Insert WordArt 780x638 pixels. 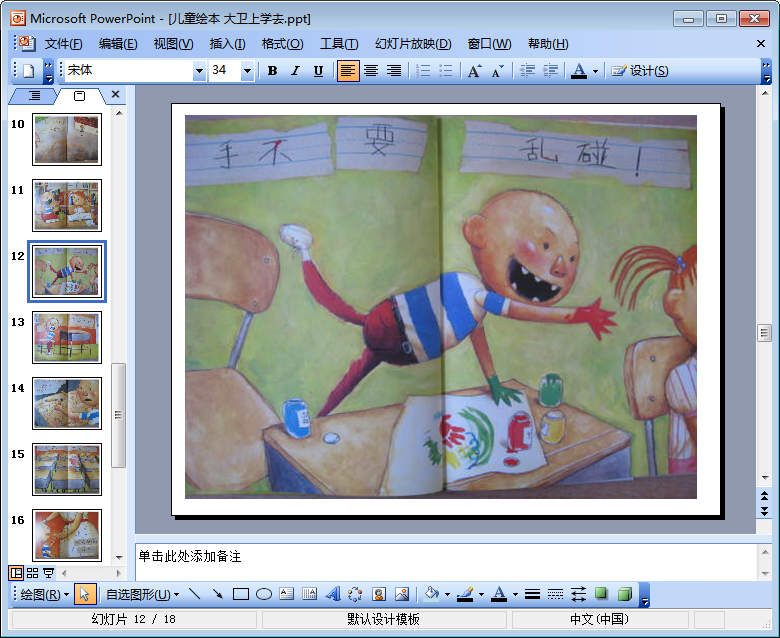(x=333, y=594)
